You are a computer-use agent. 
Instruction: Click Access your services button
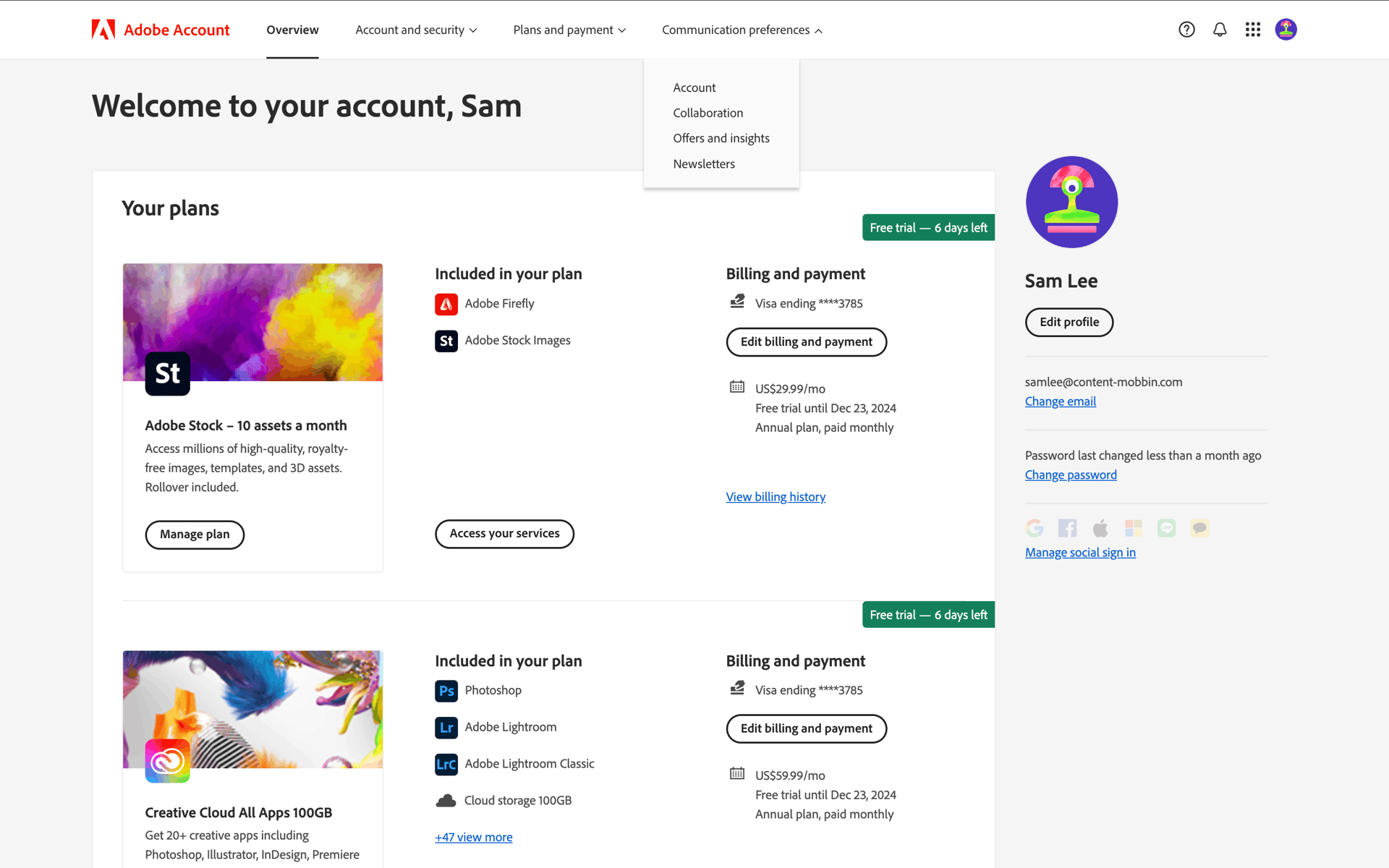pos(504,534)
